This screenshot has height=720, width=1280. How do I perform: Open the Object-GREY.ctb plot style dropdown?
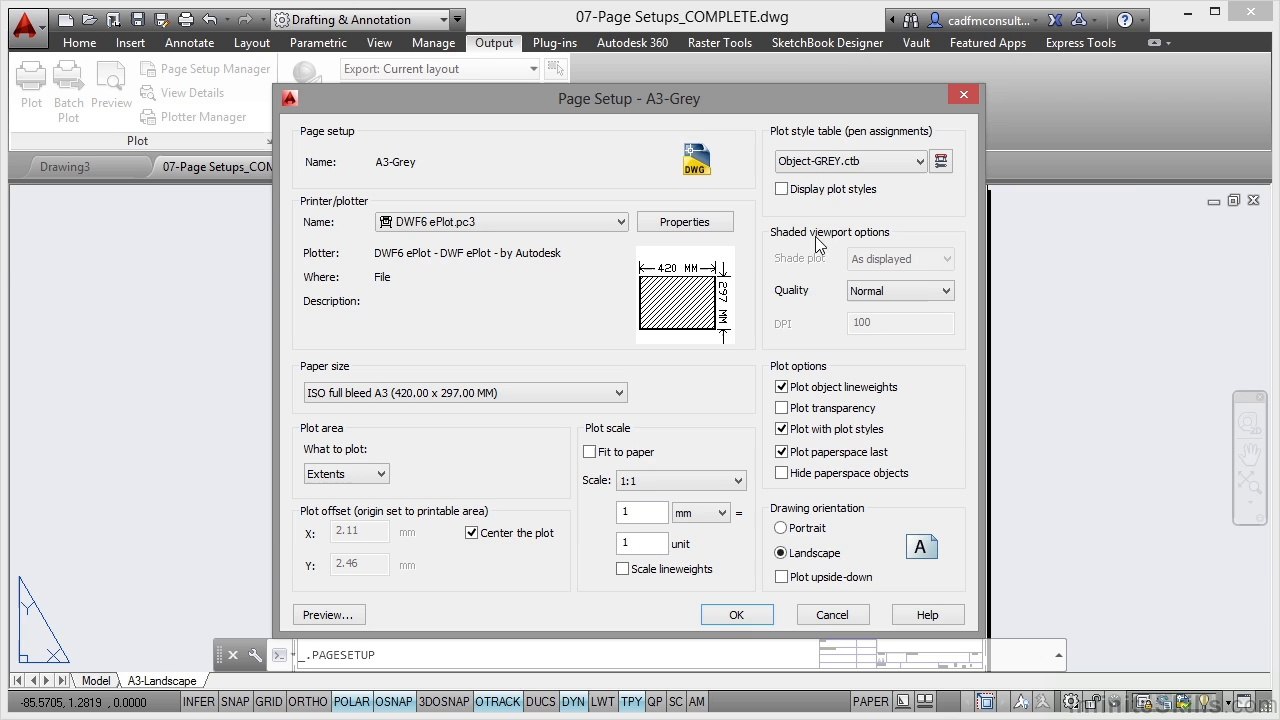click(x=851, y=161)
